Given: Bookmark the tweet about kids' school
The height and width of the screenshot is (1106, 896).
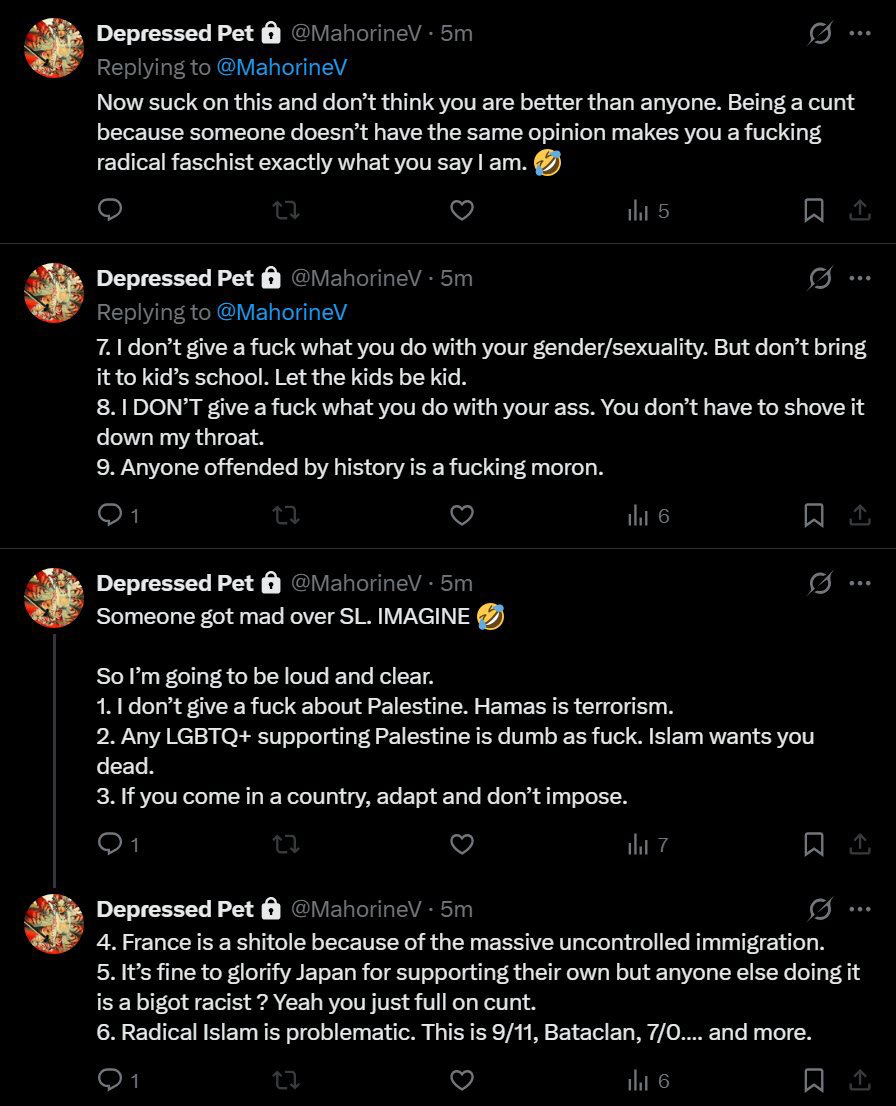Looking at the screenshot, I should [x=814, y=515].
